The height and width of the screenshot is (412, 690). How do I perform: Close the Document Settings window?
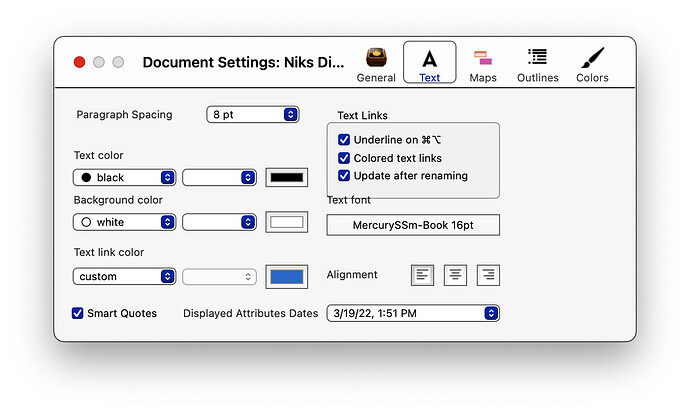(x=79, y=62)
